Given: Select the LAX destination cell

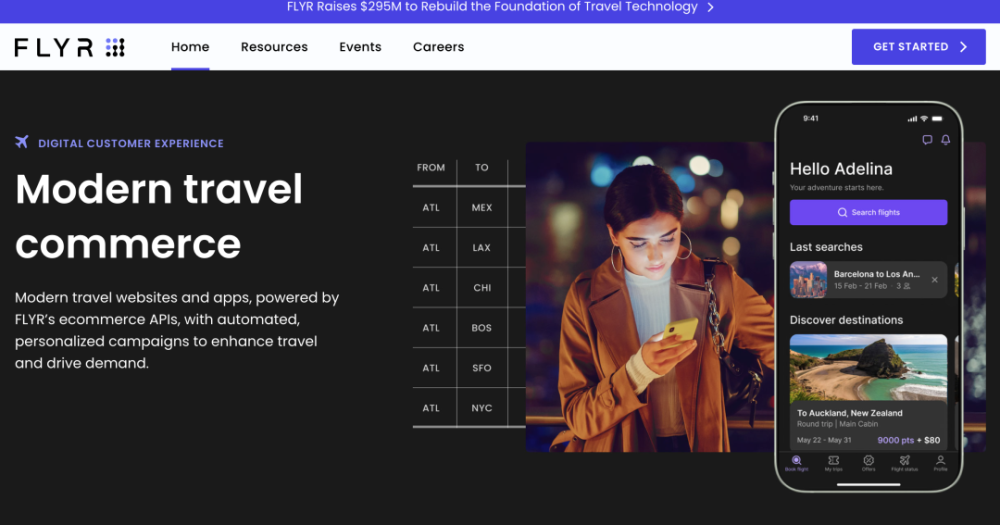Looking at the screenshot, I should click(x=482, y=248).
